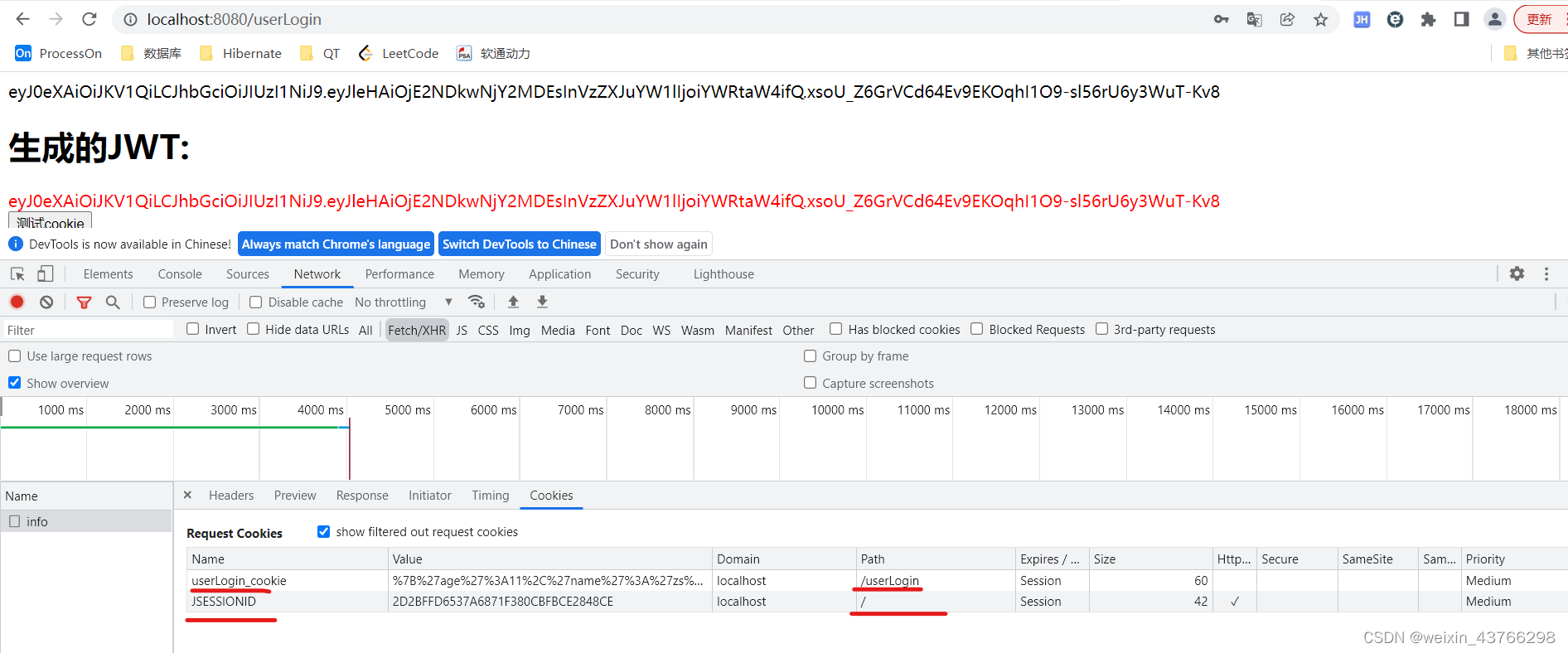Uncheck show filtered out request cookies
Screen dimensions: 1568x653
tap(324, 532)
